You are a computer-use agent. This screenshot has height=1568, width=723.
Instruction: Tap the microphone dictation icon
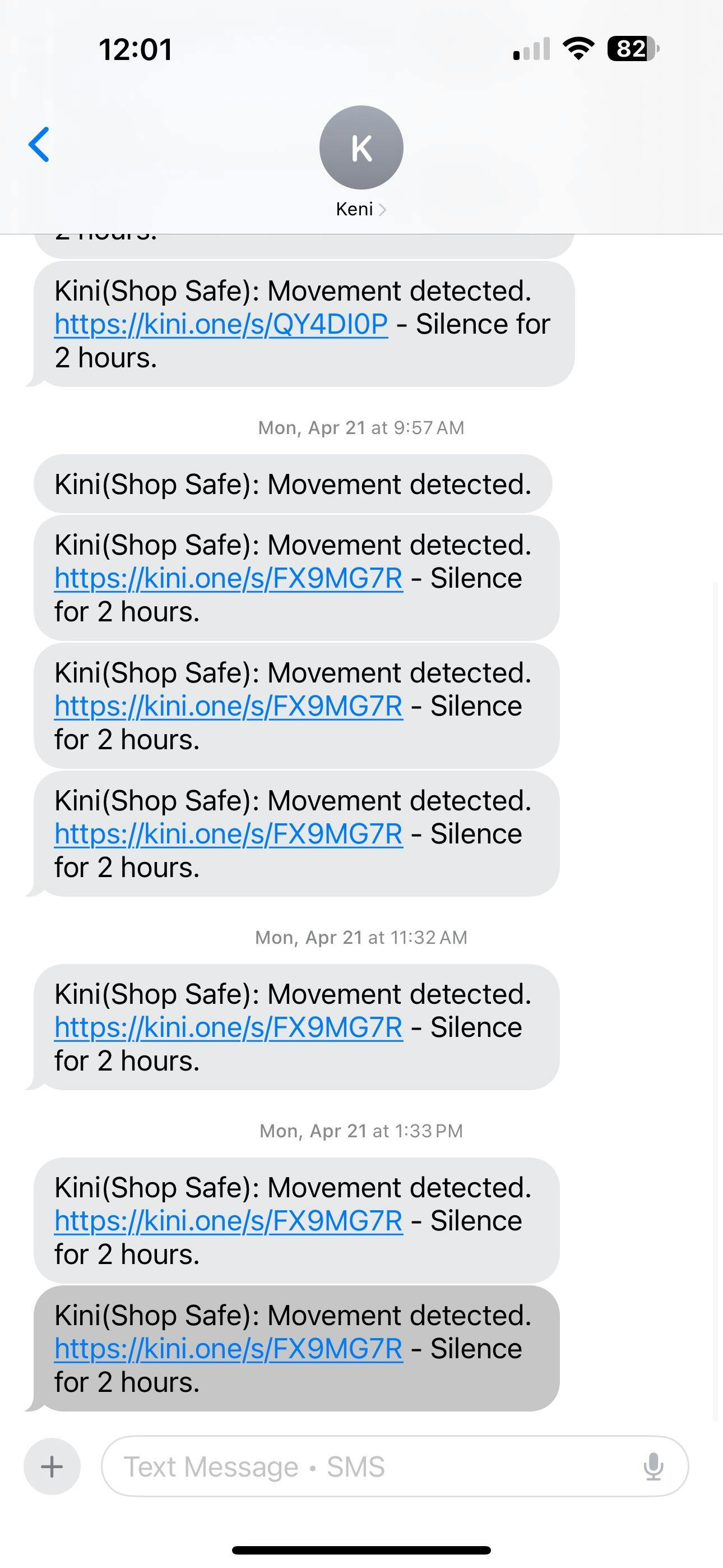coord(653,1466)
